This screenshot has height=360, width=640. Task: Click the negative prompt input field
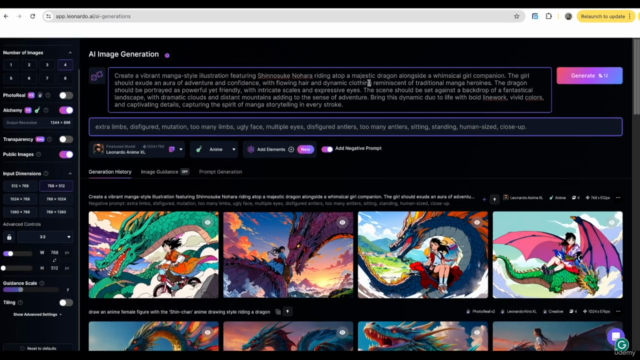click(356, 127)
